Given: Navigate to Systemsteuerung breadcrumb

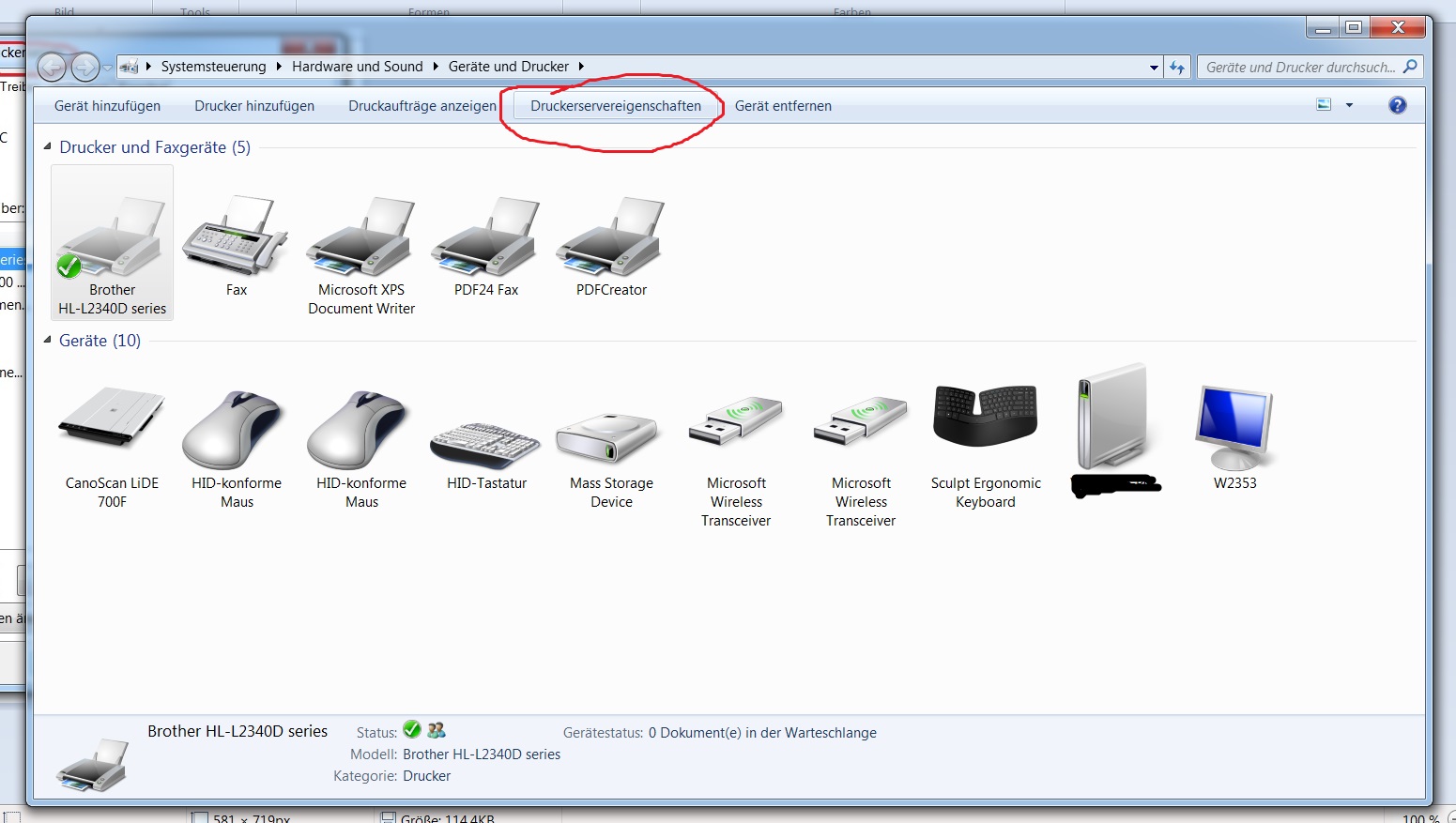Looking at the screenshot, I should coord(214,67).
